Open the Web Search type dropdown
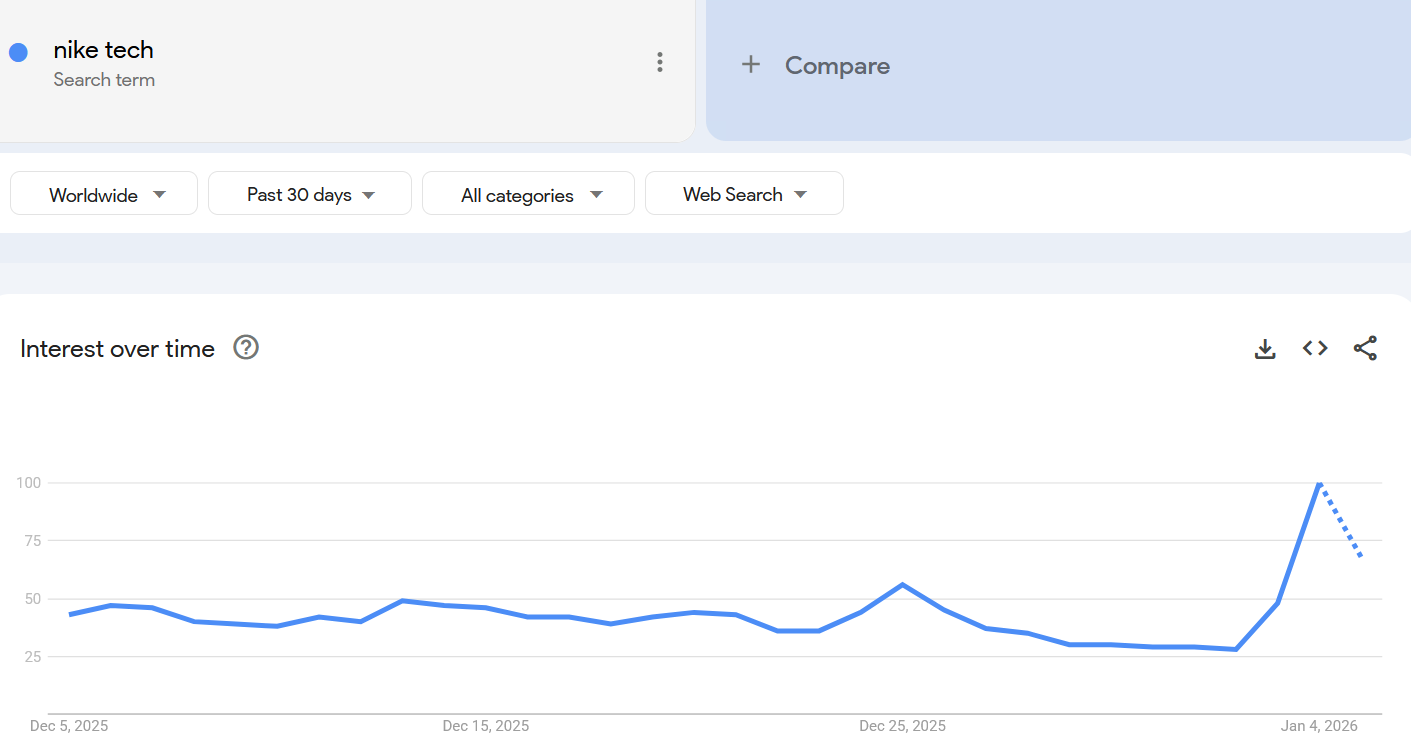Viewport: 1411px width, 737px height. coord(744,194)
